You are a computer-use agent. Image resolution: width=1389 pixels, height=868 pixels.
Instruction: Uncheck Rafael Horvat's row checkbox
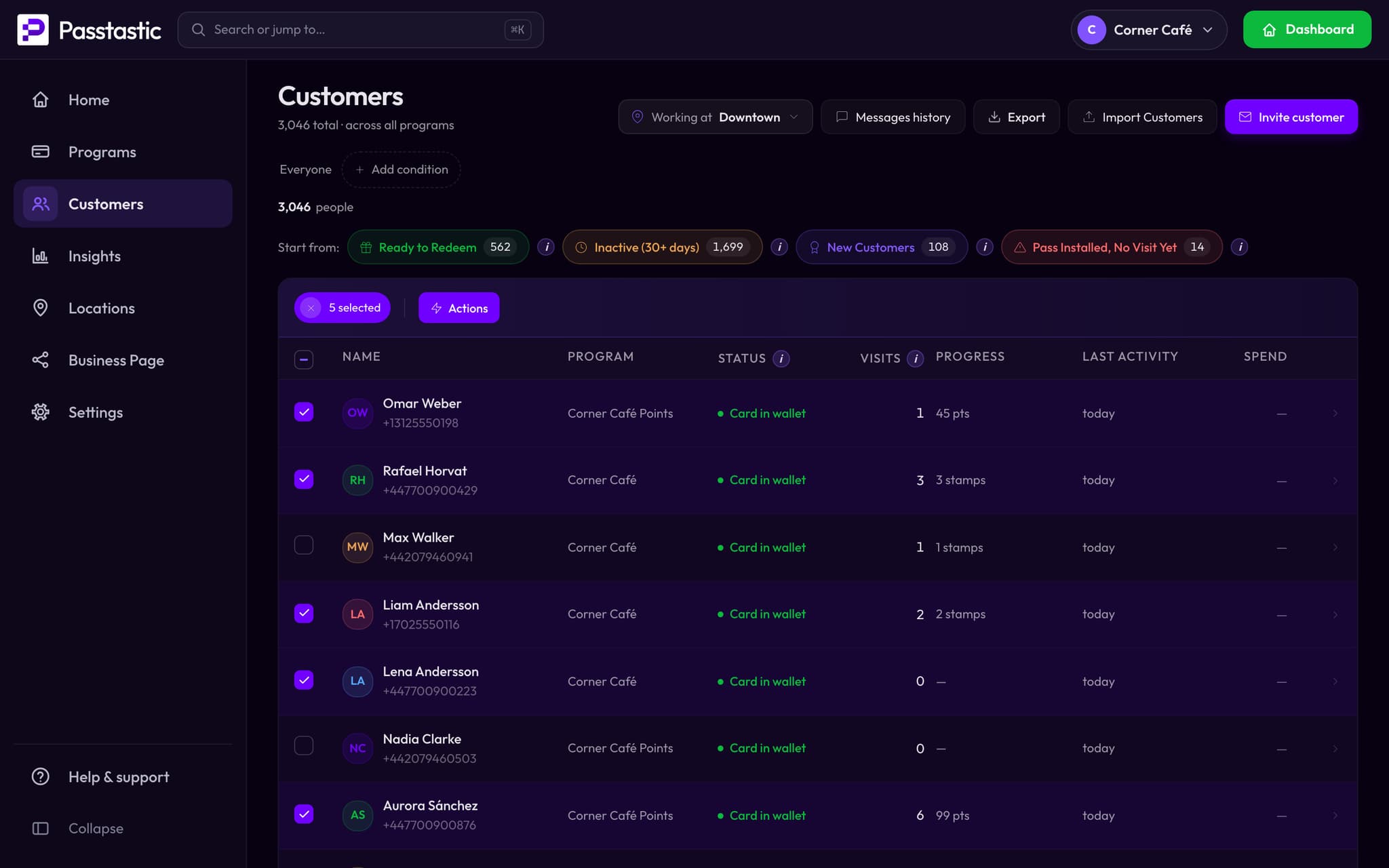pos(304,479)
